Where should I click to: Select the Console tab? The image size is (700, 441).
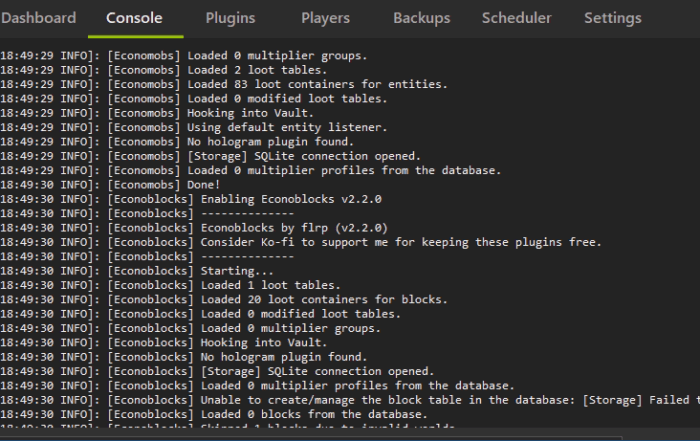pos(134,18)
